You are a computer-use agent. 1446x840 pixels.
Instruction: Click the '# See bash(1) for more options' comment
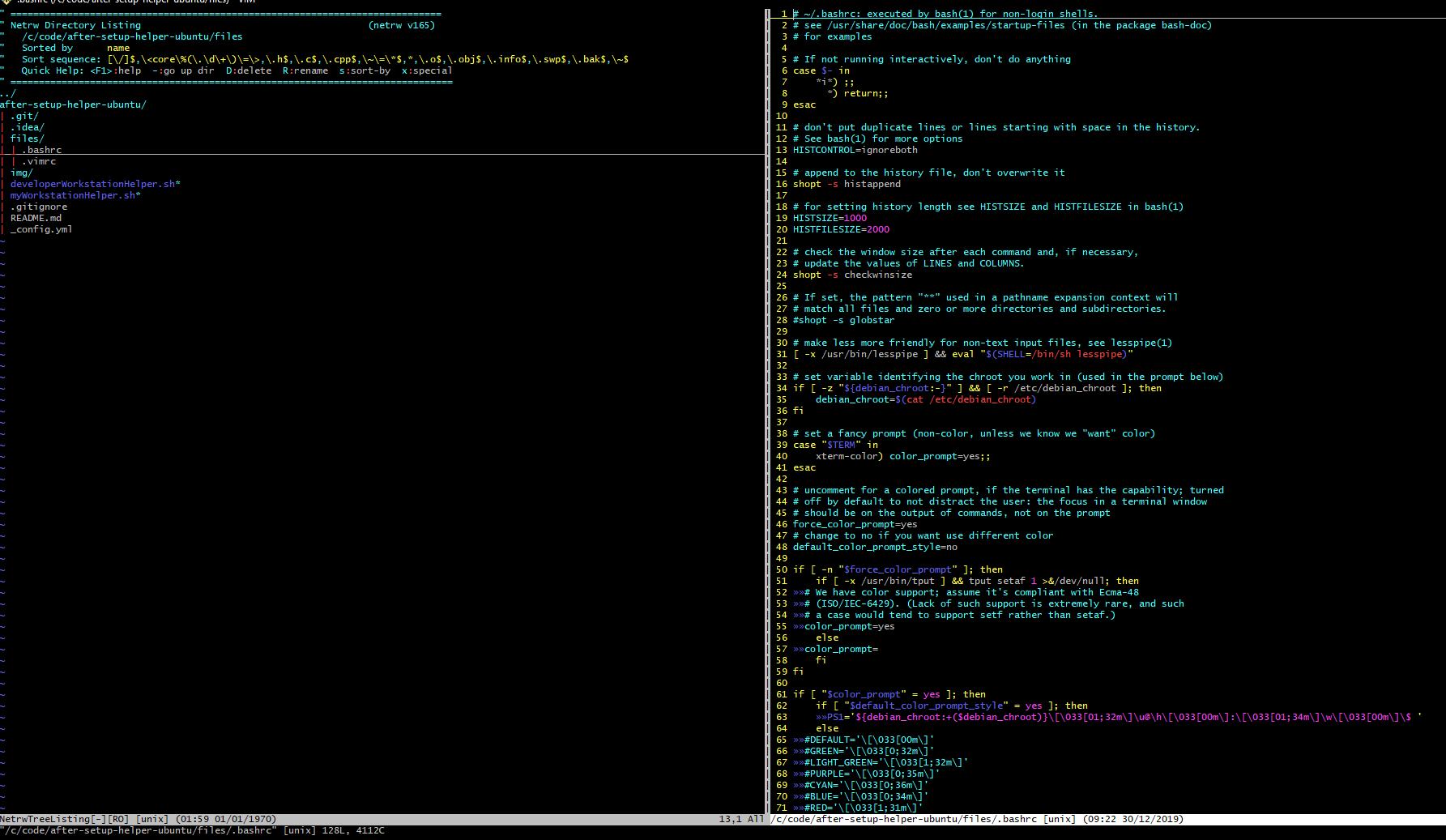click(878, 139)
